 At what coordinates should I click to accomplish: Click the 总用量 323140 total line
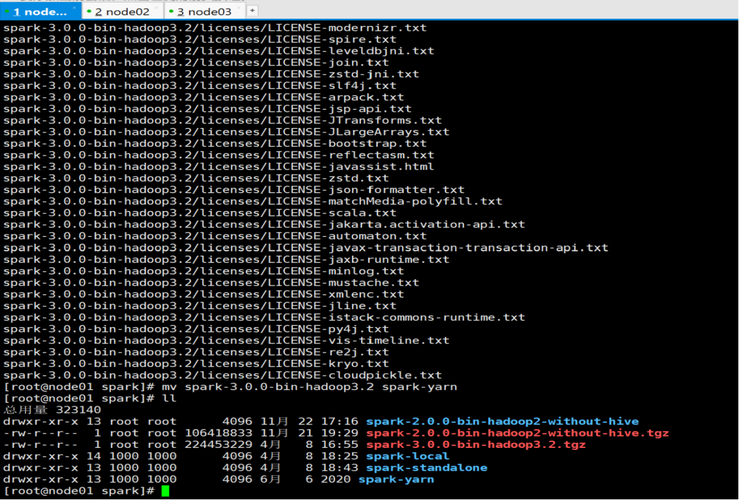52,410
